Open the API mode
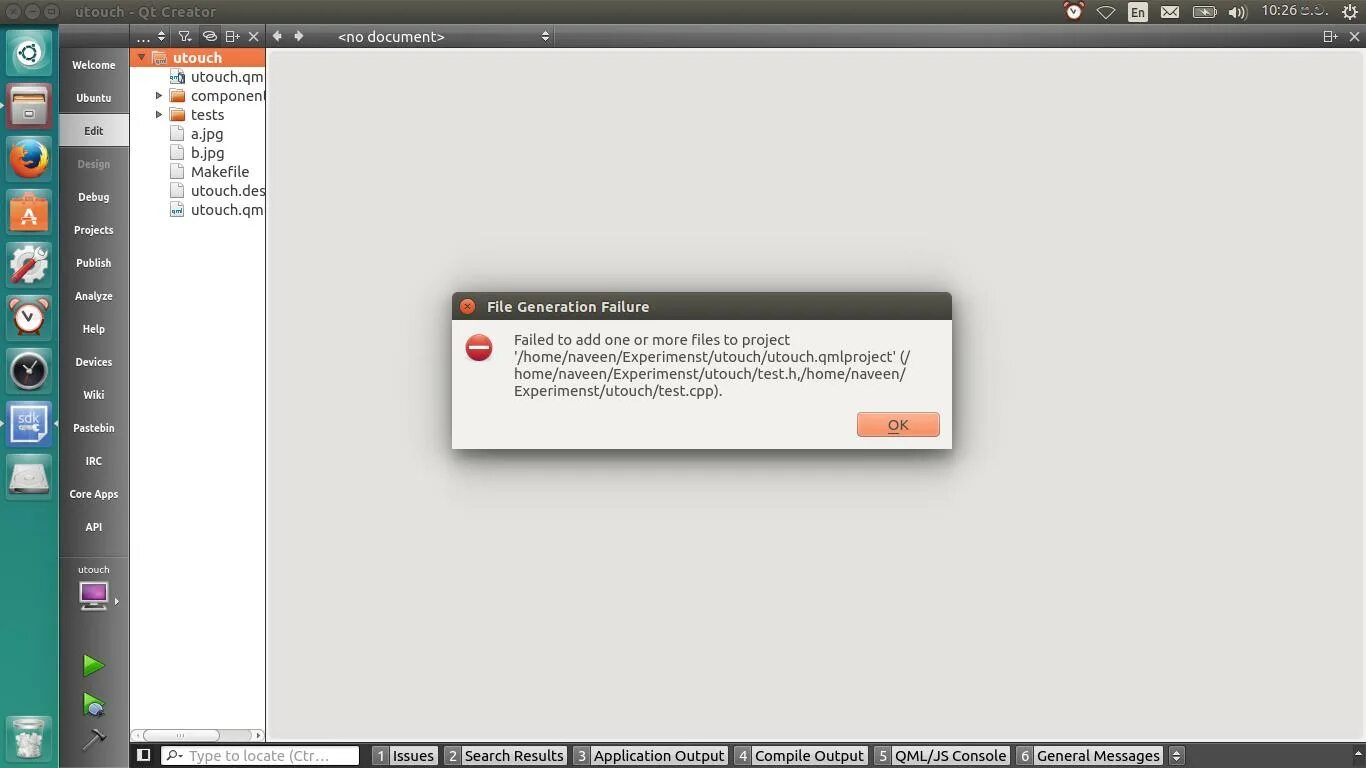Viewport: 1366px width, 768px height. [x=93, y=527]
